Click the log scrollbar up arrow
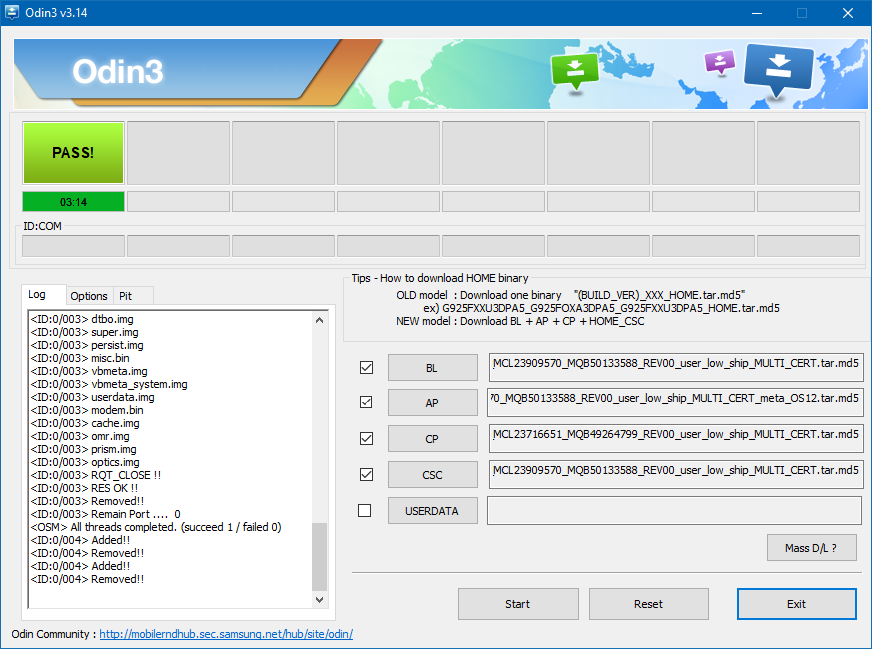Viewport: 872px width, 649px height. 319,320
